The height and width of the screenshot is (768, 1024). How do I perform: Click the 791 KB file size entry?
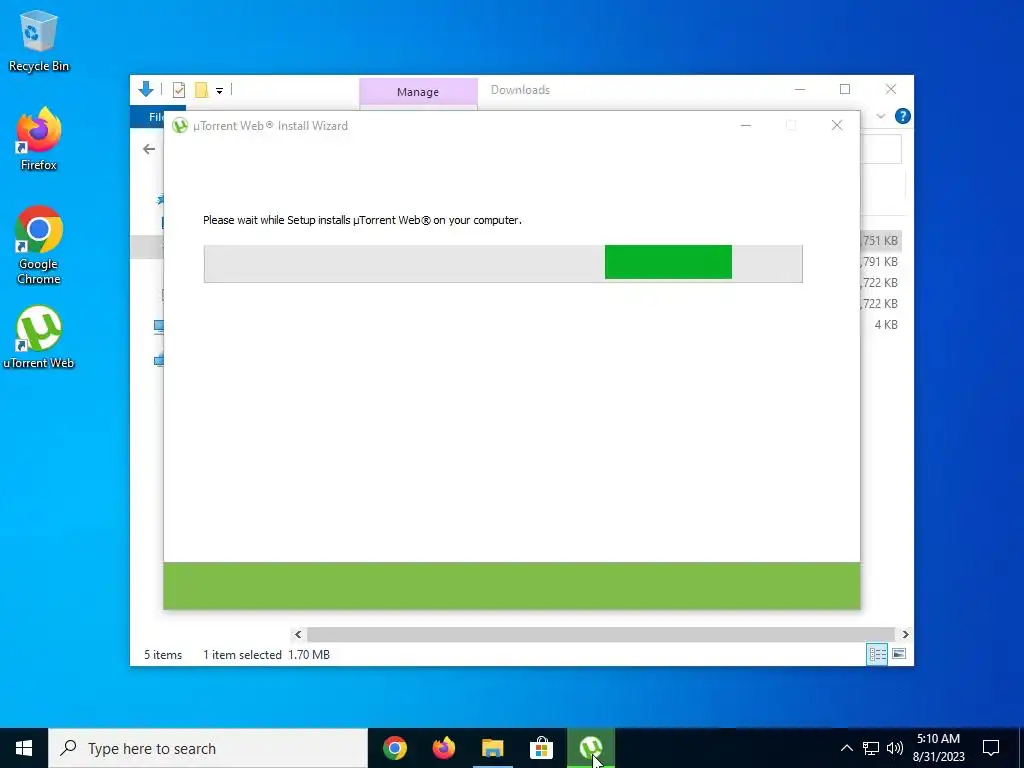click(880, 262)
